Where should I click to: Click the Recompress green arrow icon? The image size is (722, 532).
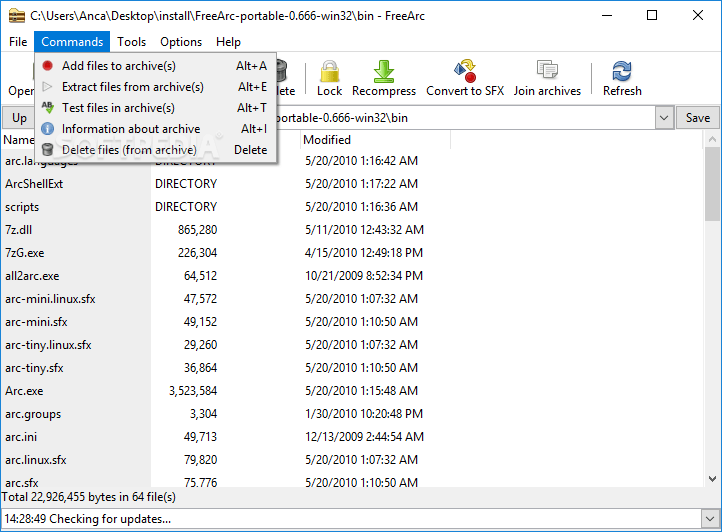384,71
